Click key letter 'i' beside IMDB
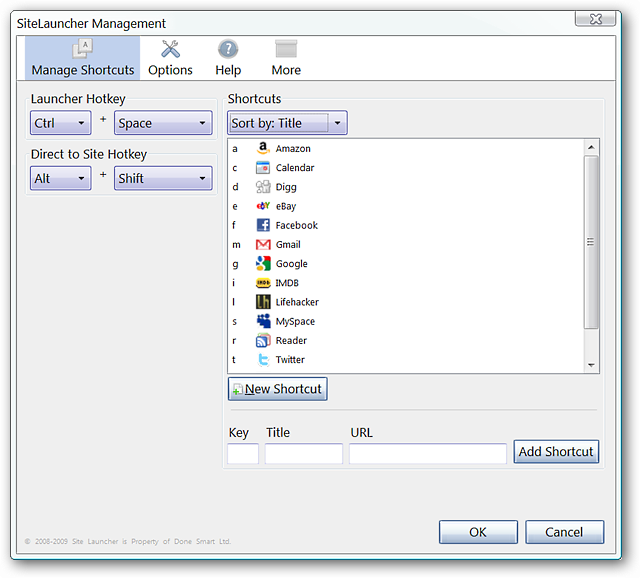Image resolution: width=640 pixels, height=578 pixels. coord(233,283)
